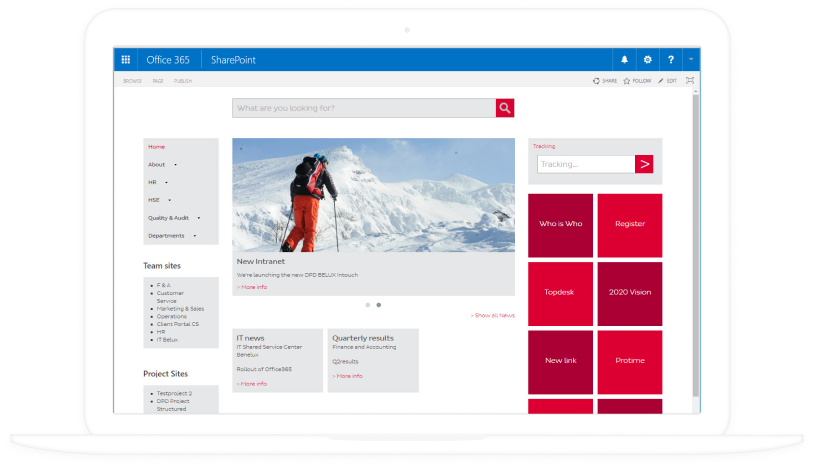Open the Browse ribbon tab
This screenshot has height=468, width=814.
pyautogui.click(x=132, y=81)
